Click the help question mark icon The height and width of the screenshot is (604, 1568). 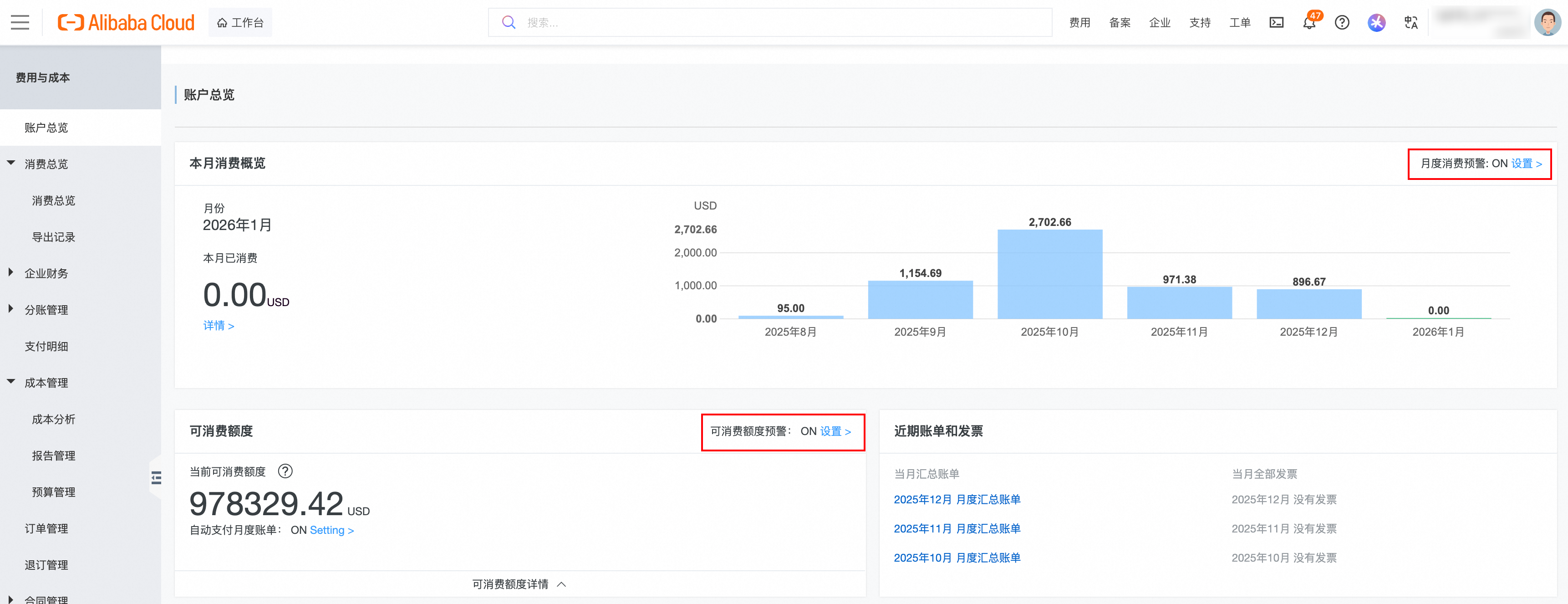(1342, 22)
